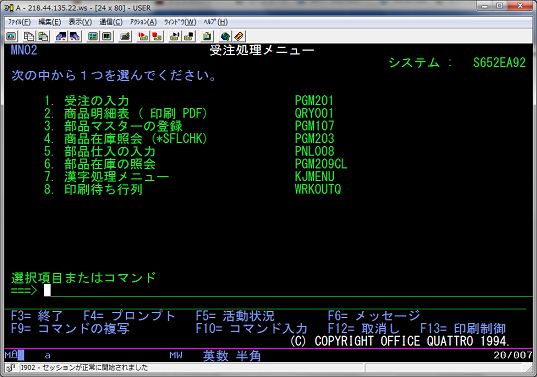Click the Paste clipboard toolbar icon
The width and height of the screenshot is (537, 377).
pos(43,36)
